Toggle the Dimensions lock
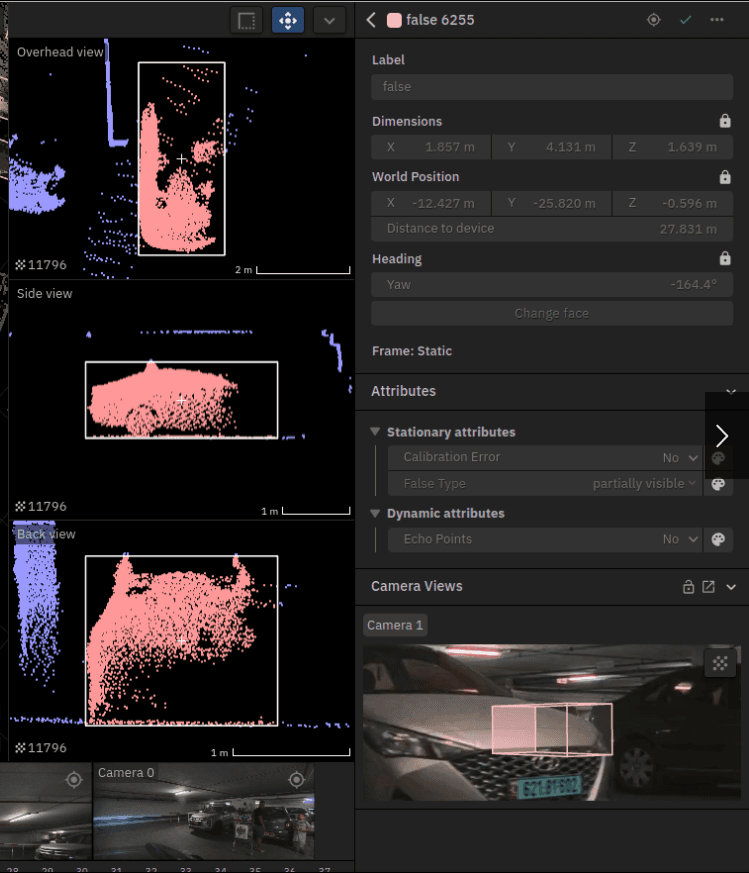 [x=724, y=121]
